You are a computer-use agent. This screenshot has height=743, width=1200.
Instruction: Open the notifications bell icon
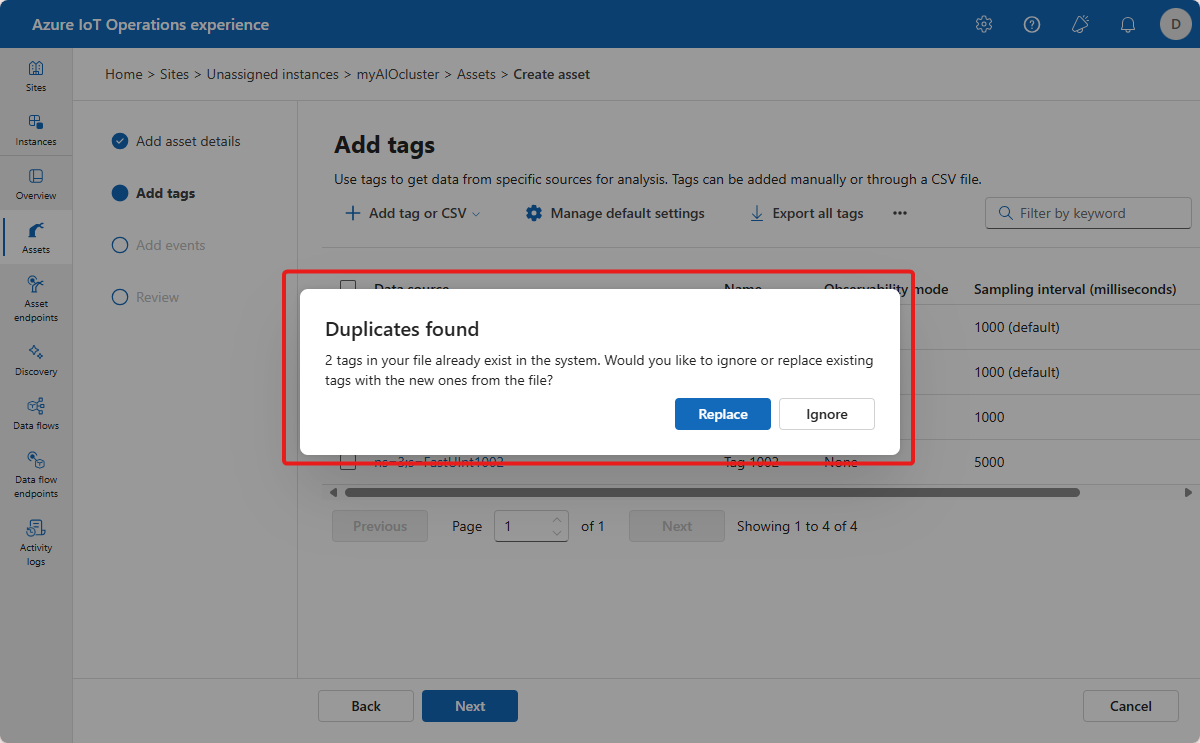[1128, 24]
